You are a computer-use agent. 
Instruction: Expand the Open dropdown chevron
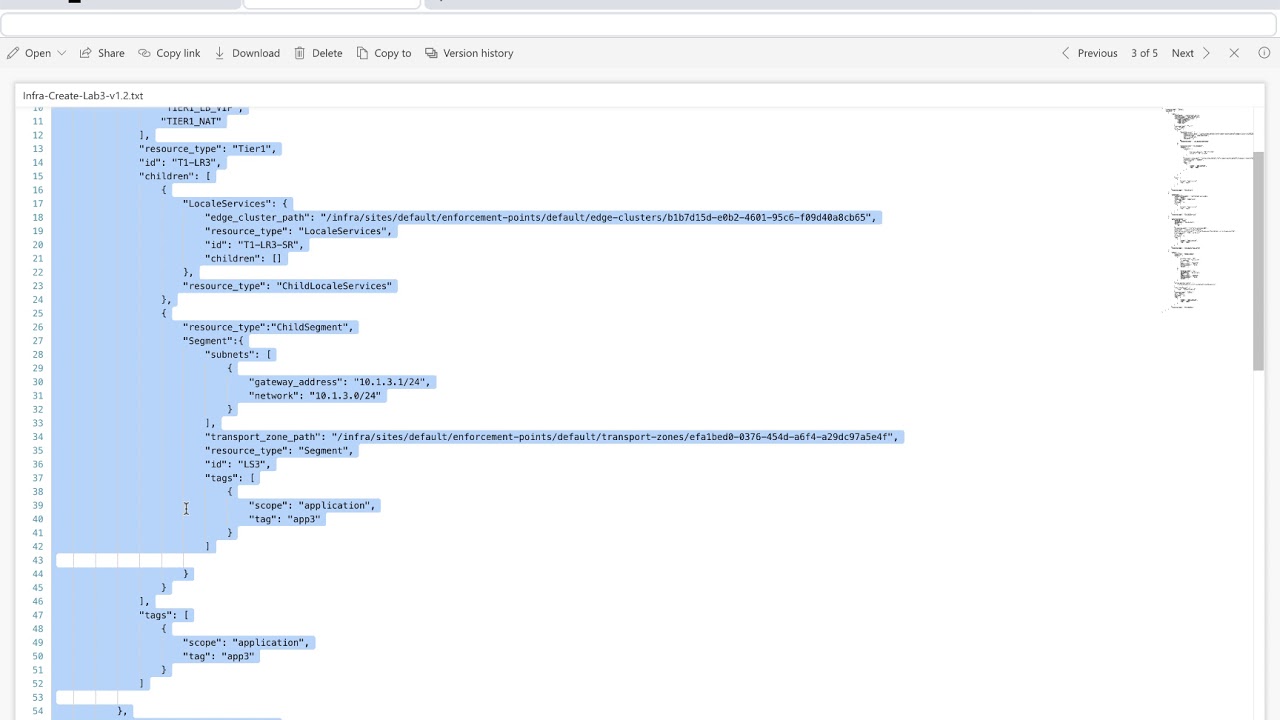62,53
